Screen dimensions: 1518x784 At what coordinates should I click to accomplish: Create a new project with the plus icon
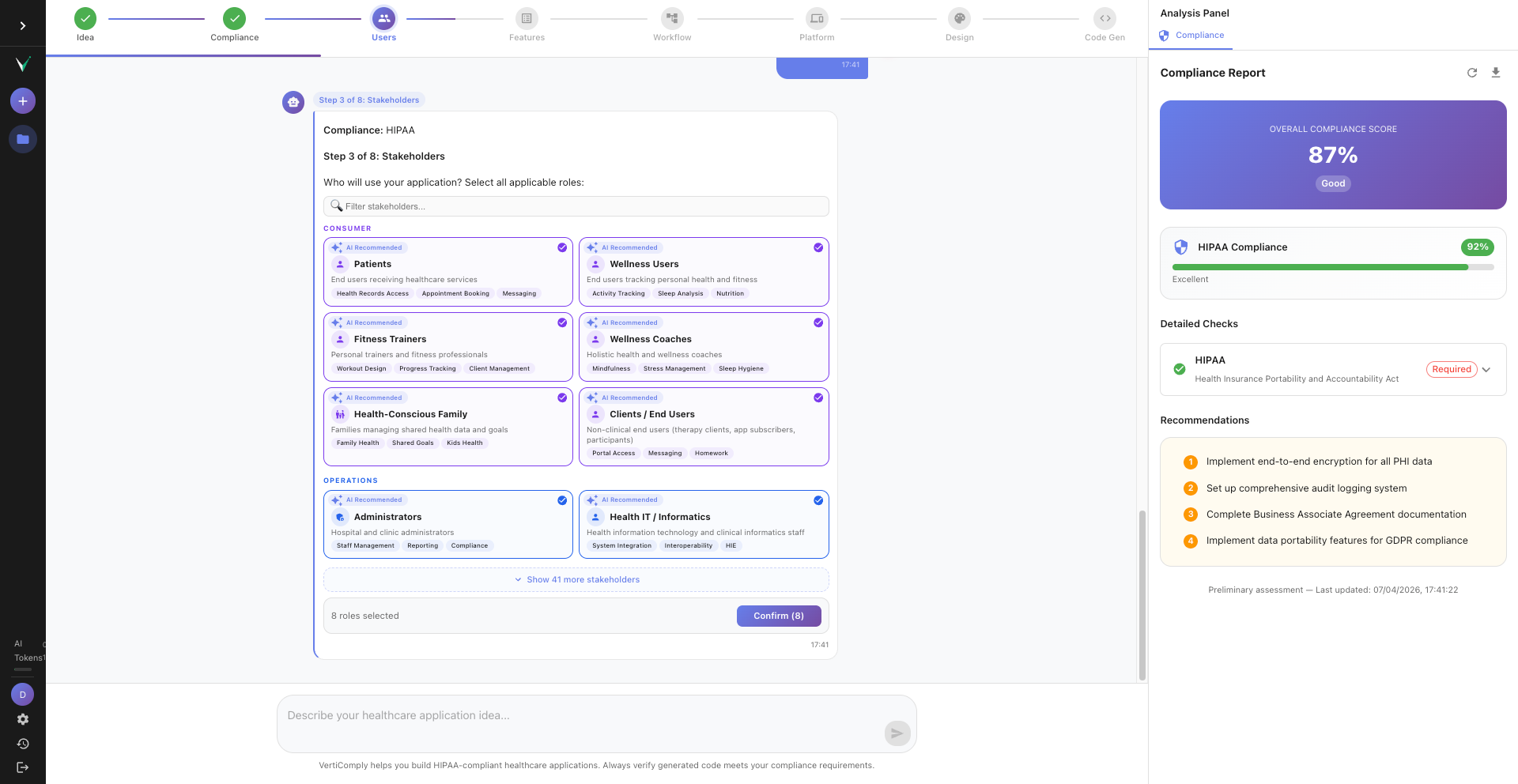[x=22, y=100]
